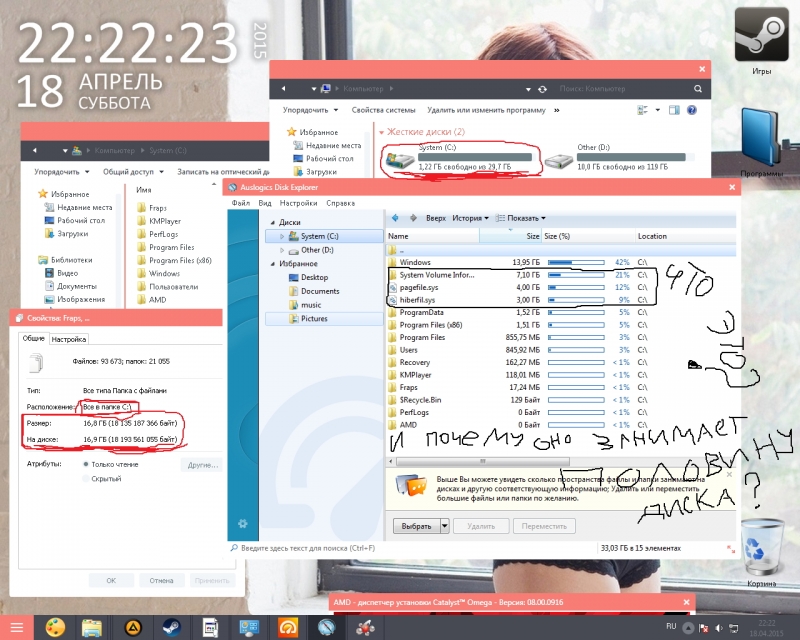Open the file explorer taskbar icon

tap(92, 628)
